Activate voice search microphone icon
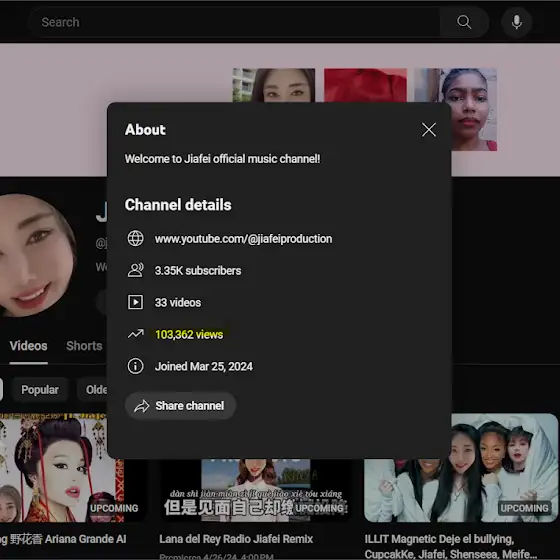The width and height of the screenshot is (560, 560). click(x=516, y=22)
